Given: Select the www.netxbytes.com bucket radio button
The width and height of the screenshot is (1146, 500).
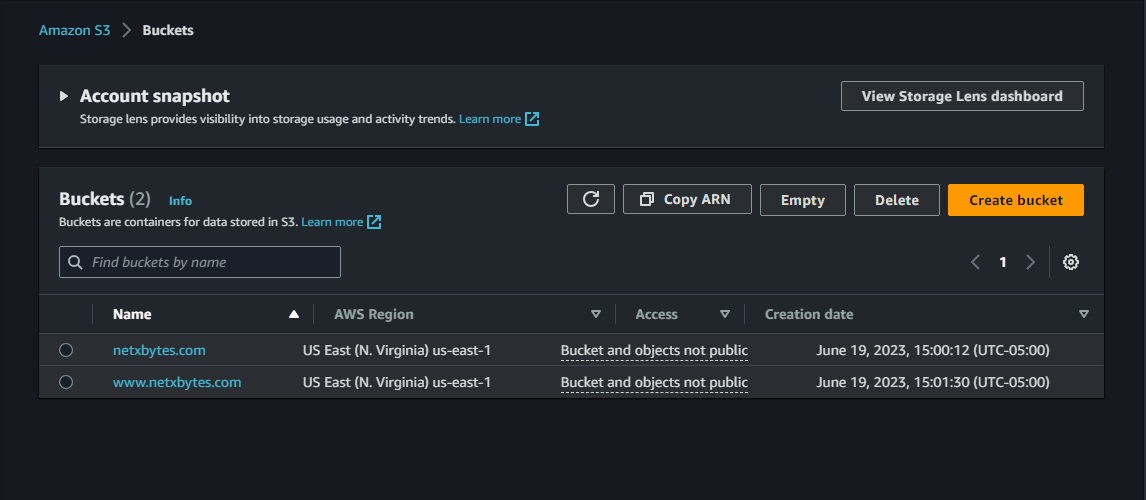Looking at the screenshot, I should 66,382.
